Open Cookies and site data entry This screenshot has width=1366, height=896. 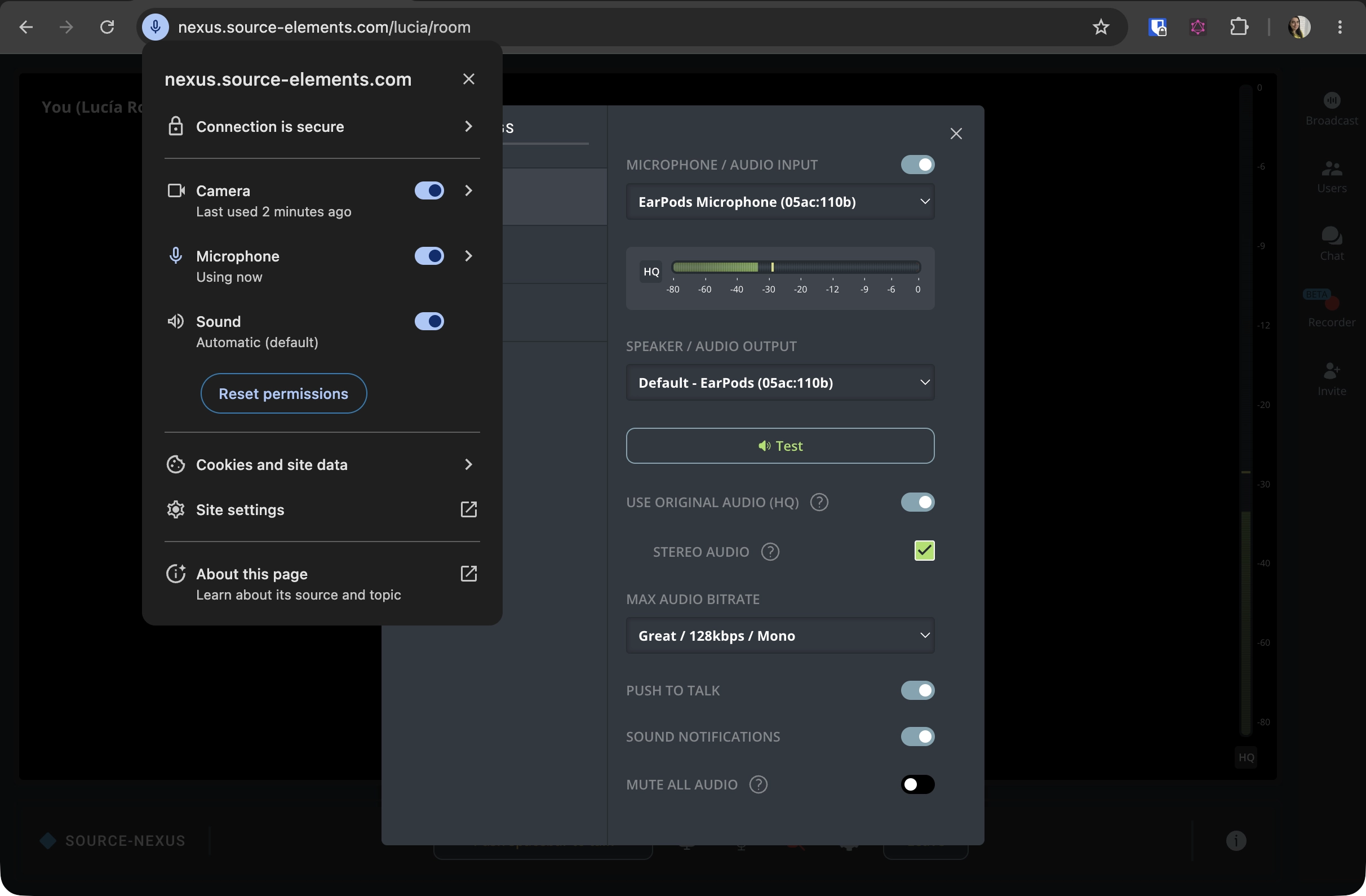click(x=322, y=464)
